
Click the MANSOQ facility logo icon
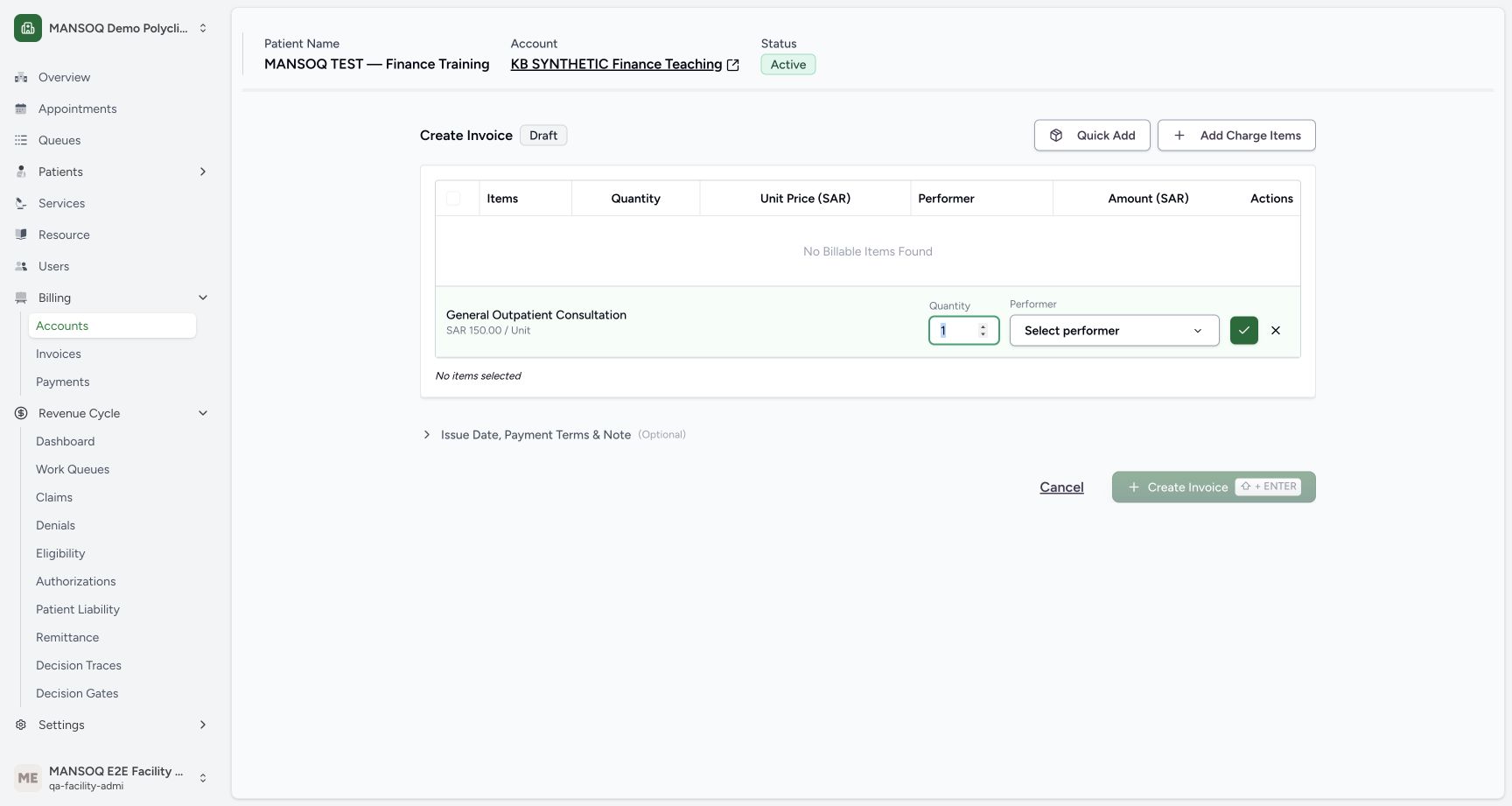pyautogui.click(x=28, y=28)
